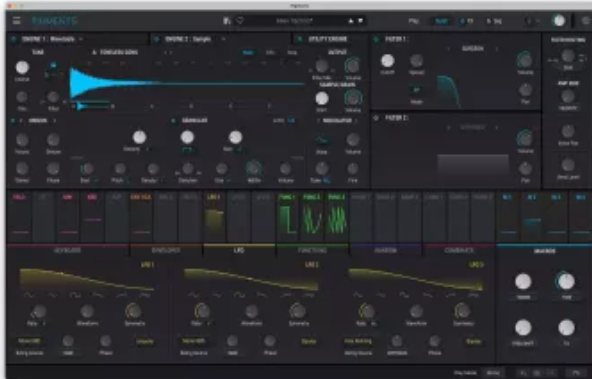Choose the sine shape icon for LFO 1
592x379 pixels.
pos(29,295)
